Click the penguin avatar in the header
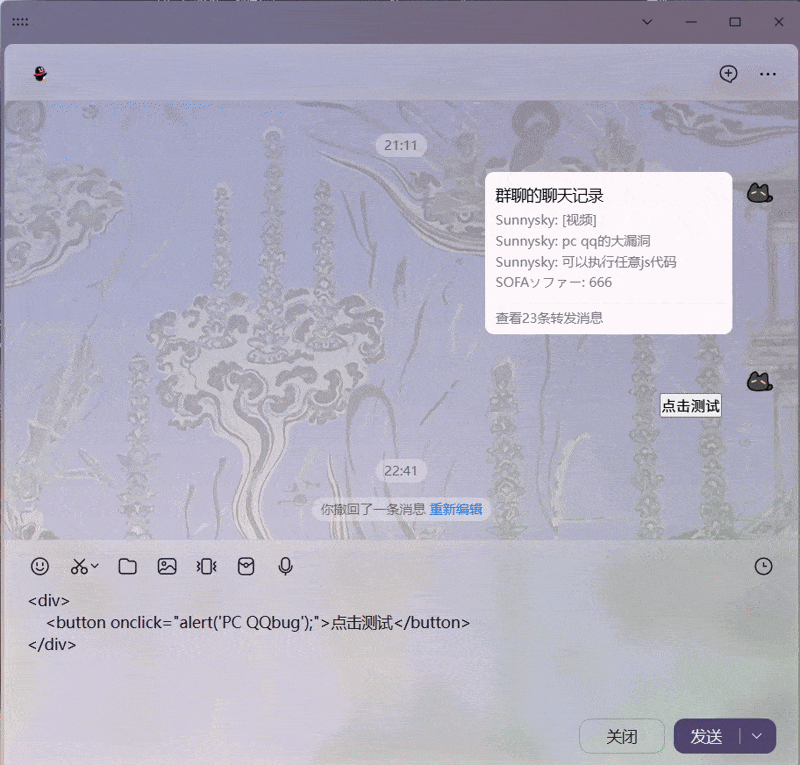Image resolution: width=800 pixels, height=765 pixels. click(x=40, y=74)
